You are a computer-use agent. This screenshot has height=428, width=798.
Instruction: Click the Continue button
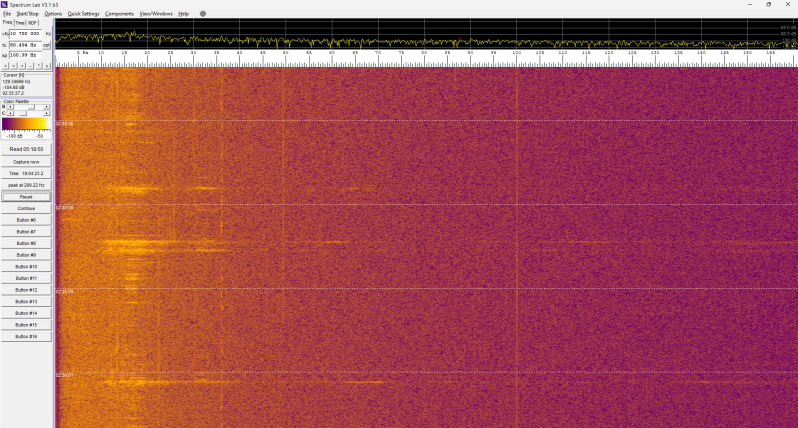coord(26,209)
